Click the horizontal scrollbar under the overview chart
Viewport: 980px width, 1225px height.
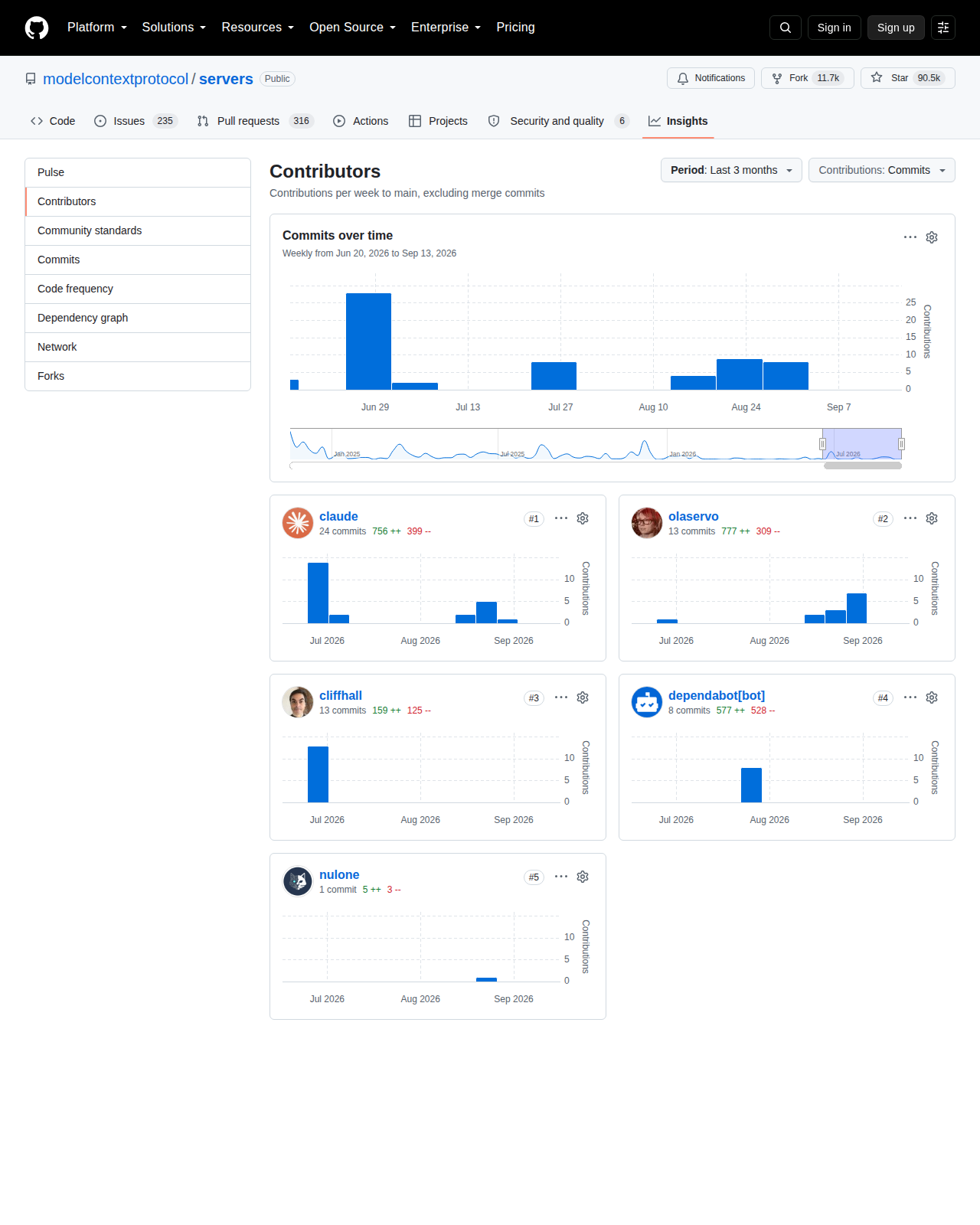(x=863, y=465)
